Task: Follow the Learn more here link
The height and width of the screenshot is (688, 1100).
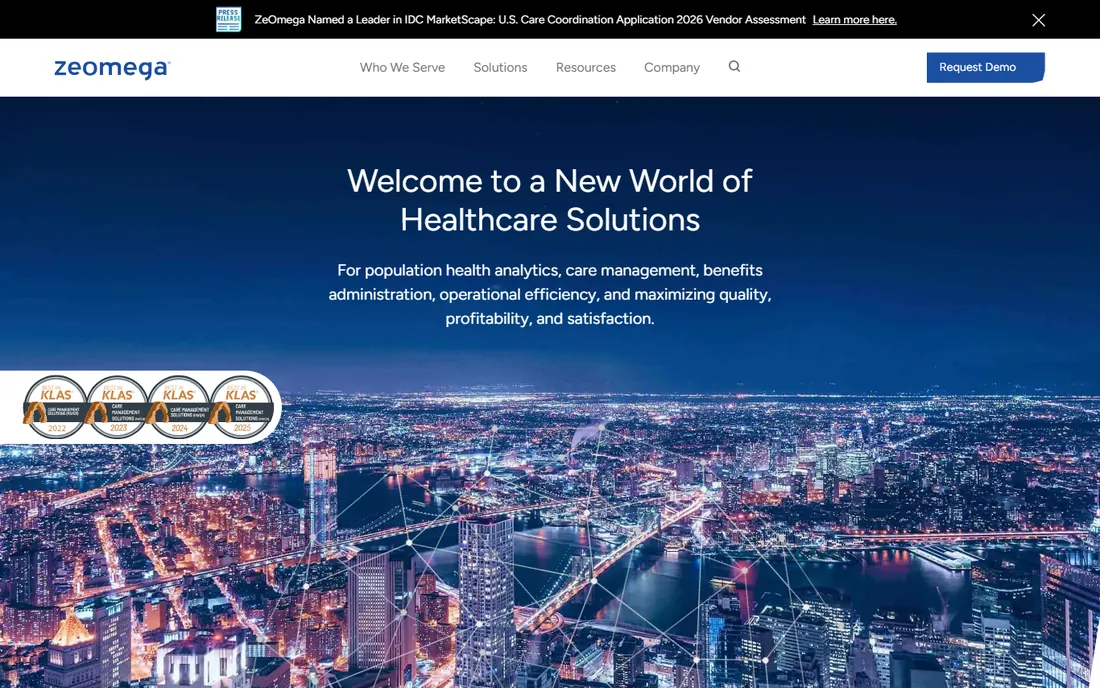Action: [x=854, y=20]
